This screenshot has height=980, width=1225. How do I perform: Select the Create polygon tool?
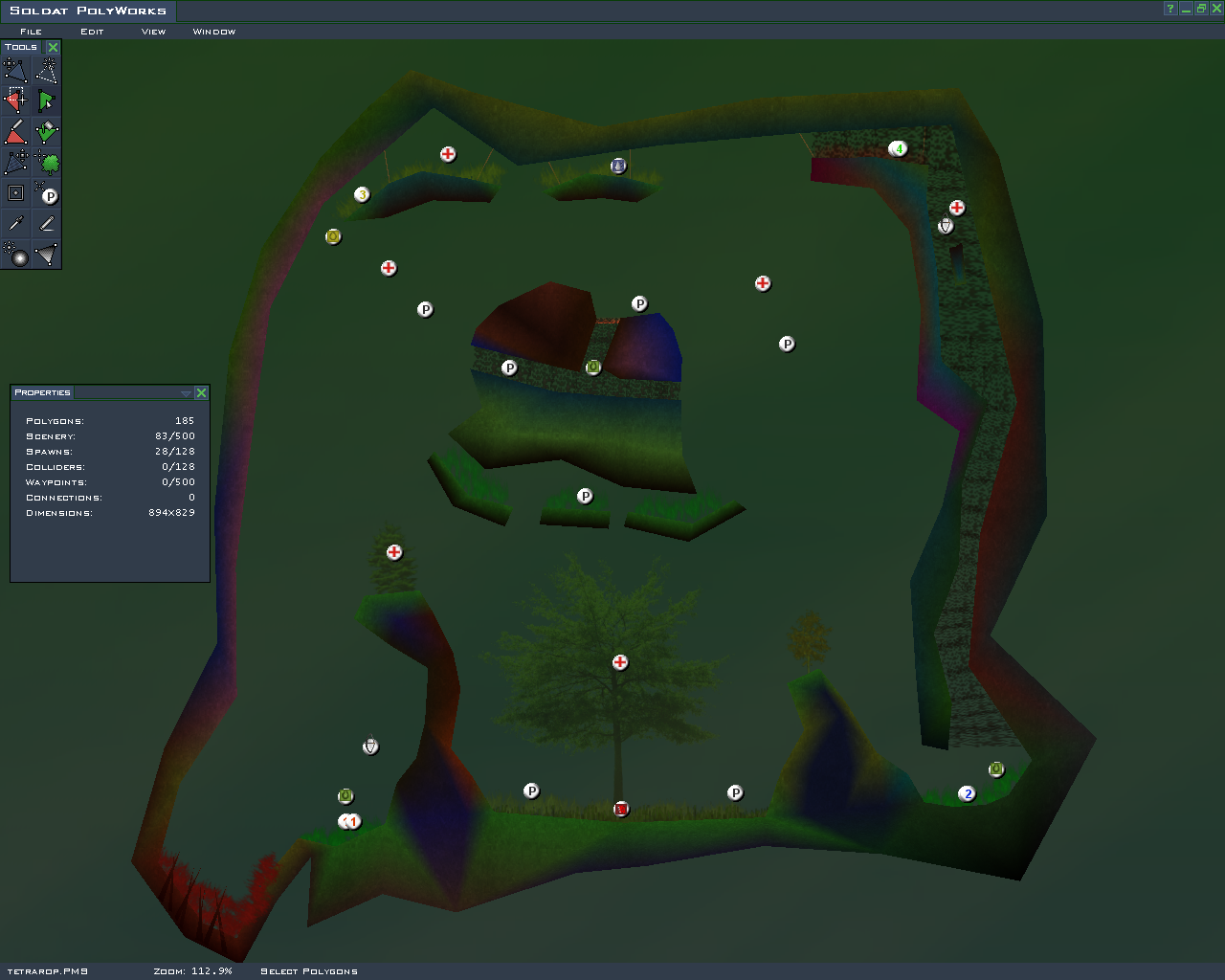coord(46,70)
